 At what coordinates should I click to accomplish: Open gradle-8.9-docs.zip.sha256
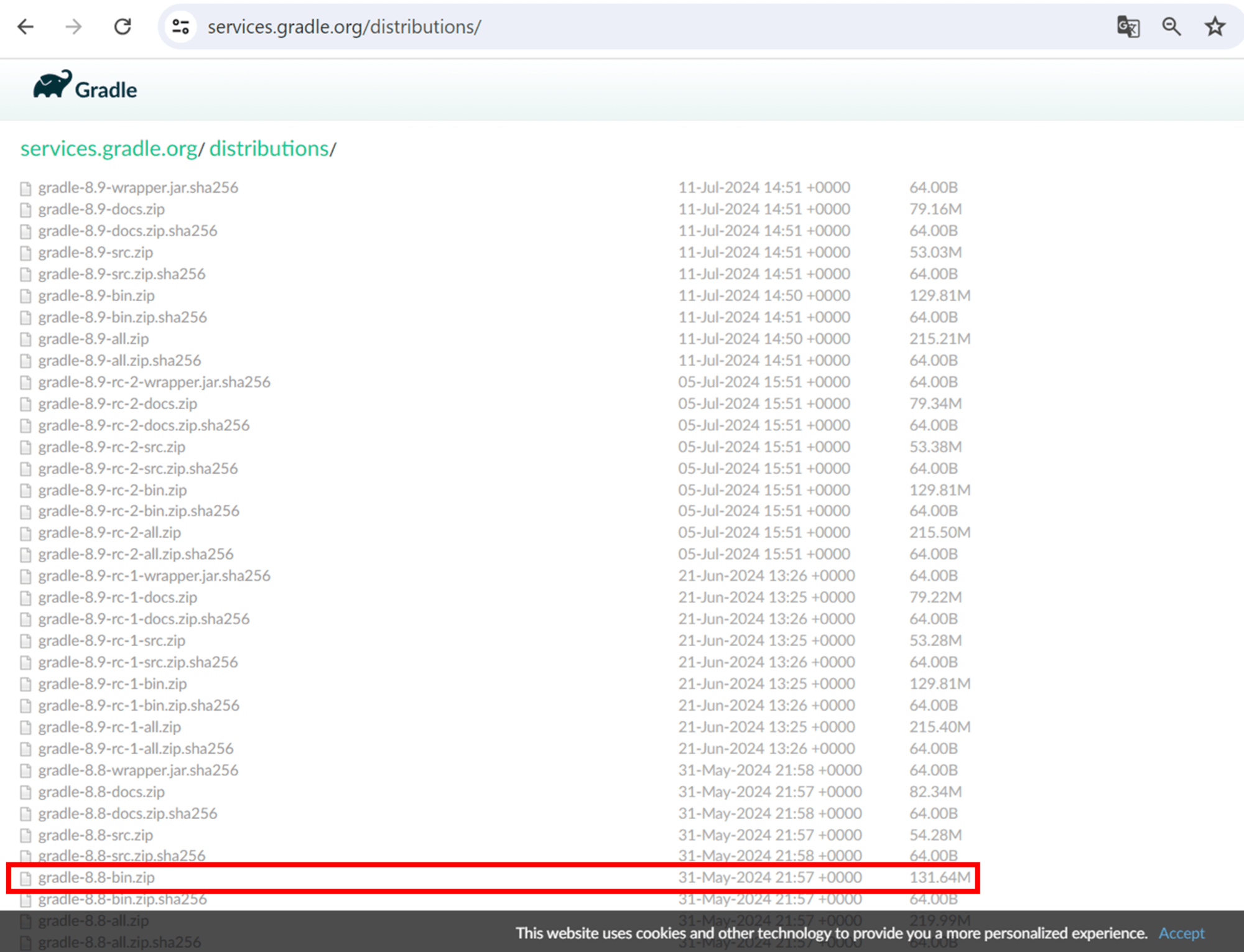pyautogui.click(x=128, y=231)
